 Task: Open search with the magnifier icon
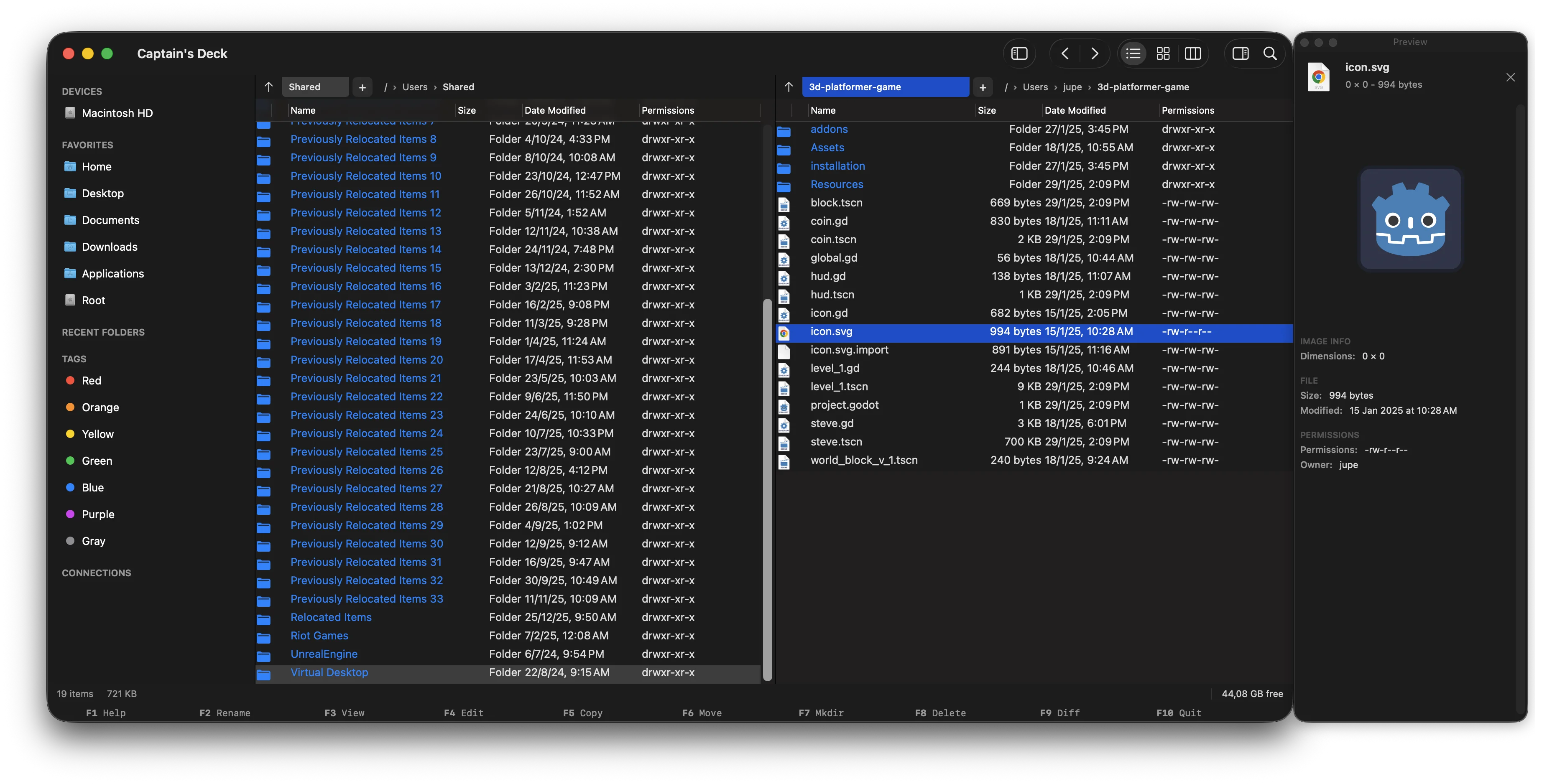tap(1270, 53)
